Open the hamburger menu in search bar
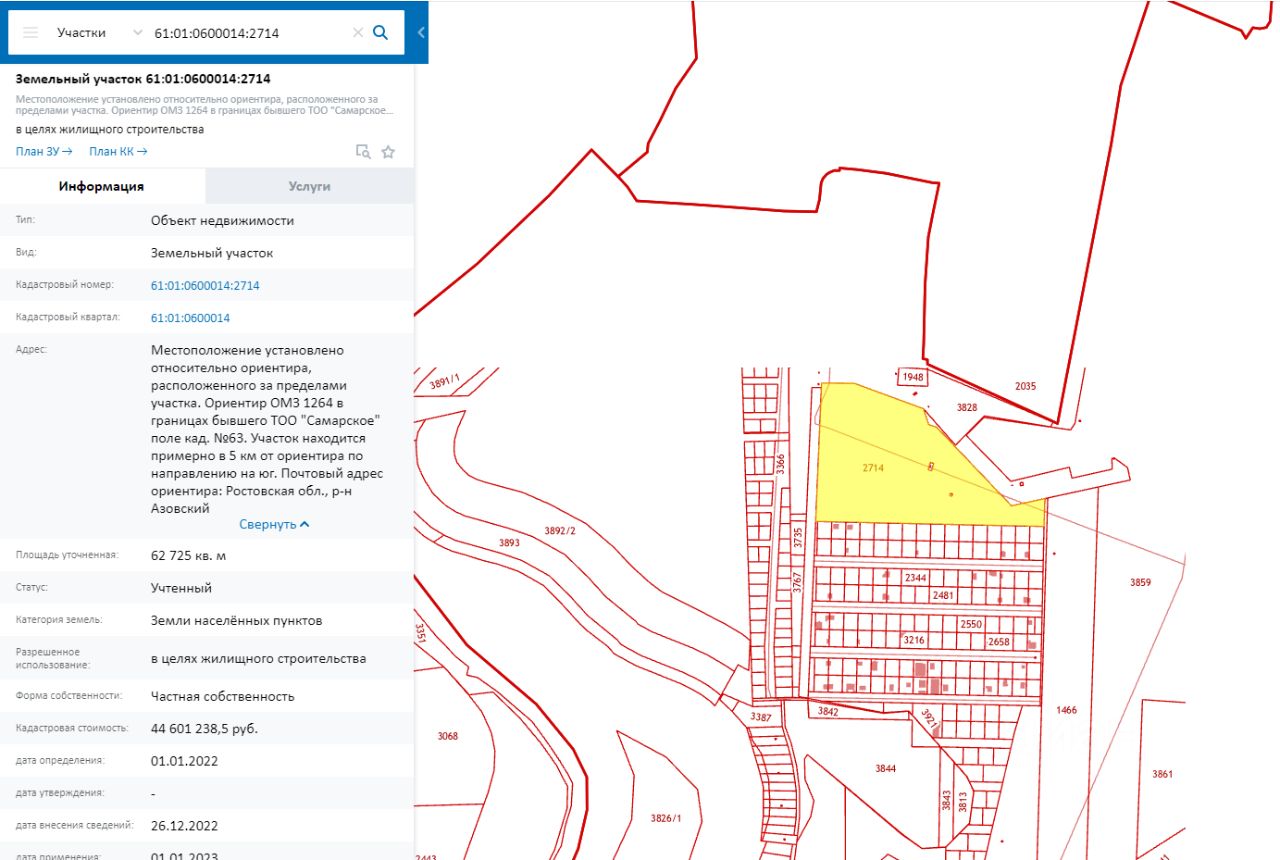Image resolution: width=1280 pixels, height=860 pixels. point(31,33)
